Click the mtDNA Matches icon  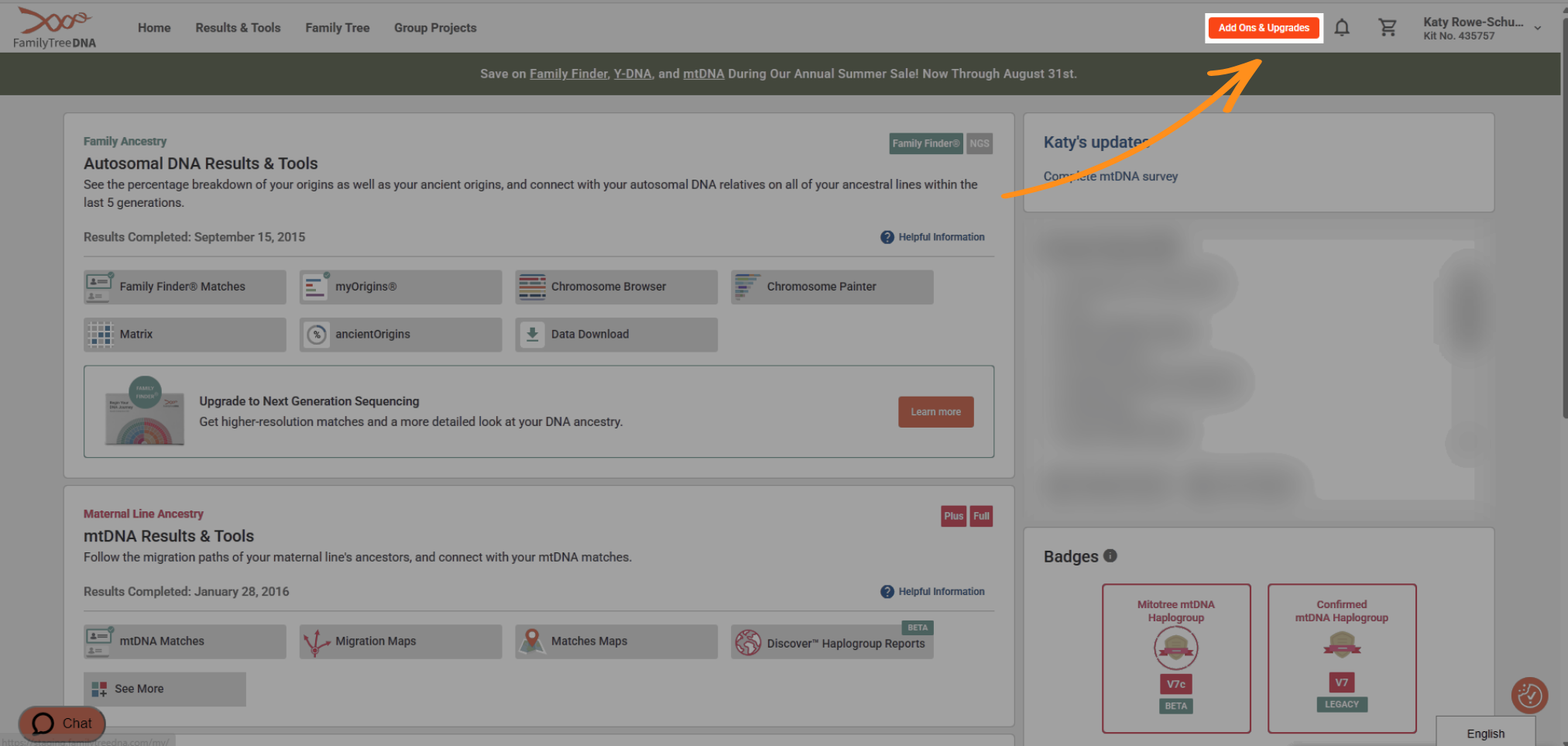click(x=99, y=641)
